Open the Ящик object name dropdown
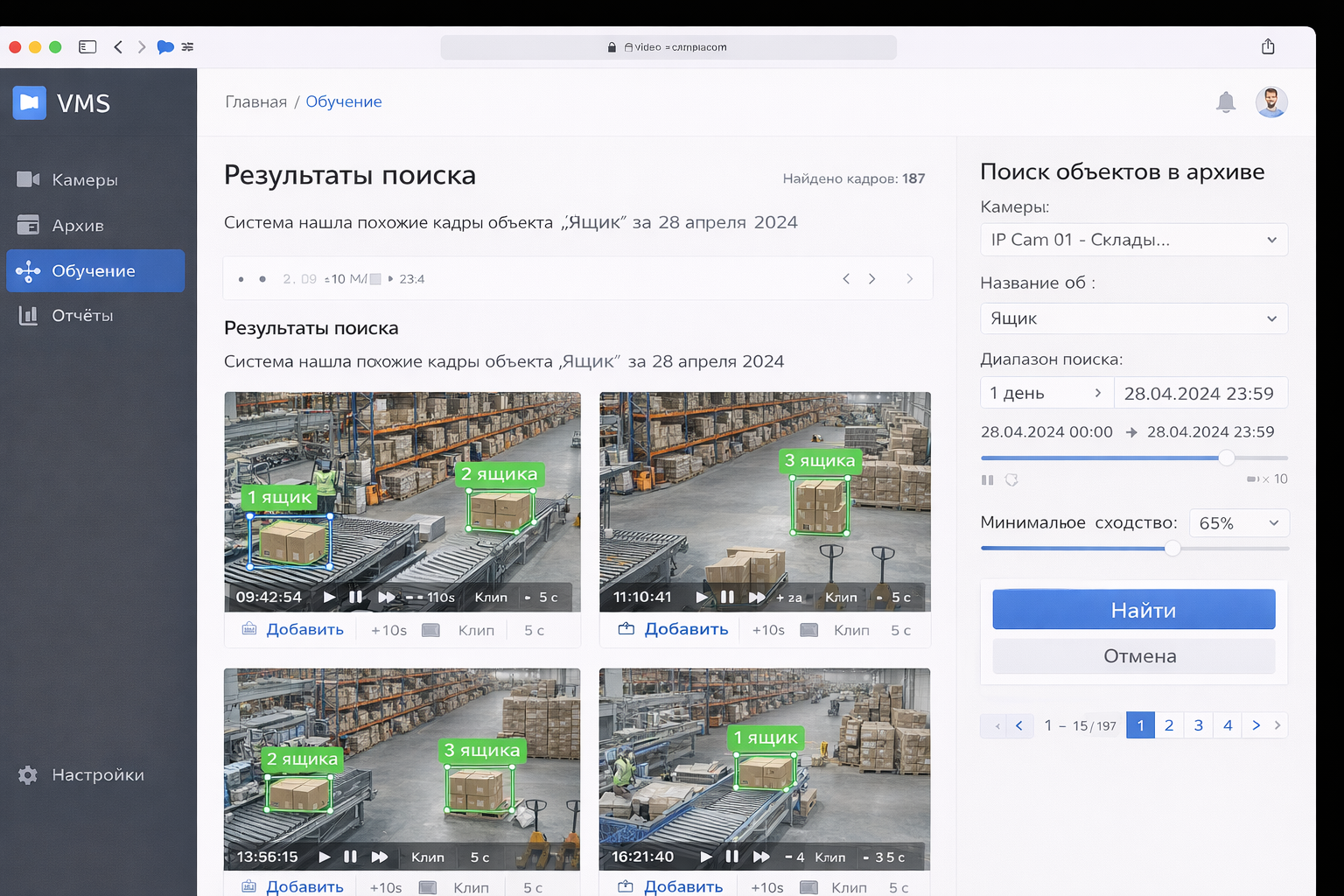This screenshot has width=1344, height=896. (1133, 318)
